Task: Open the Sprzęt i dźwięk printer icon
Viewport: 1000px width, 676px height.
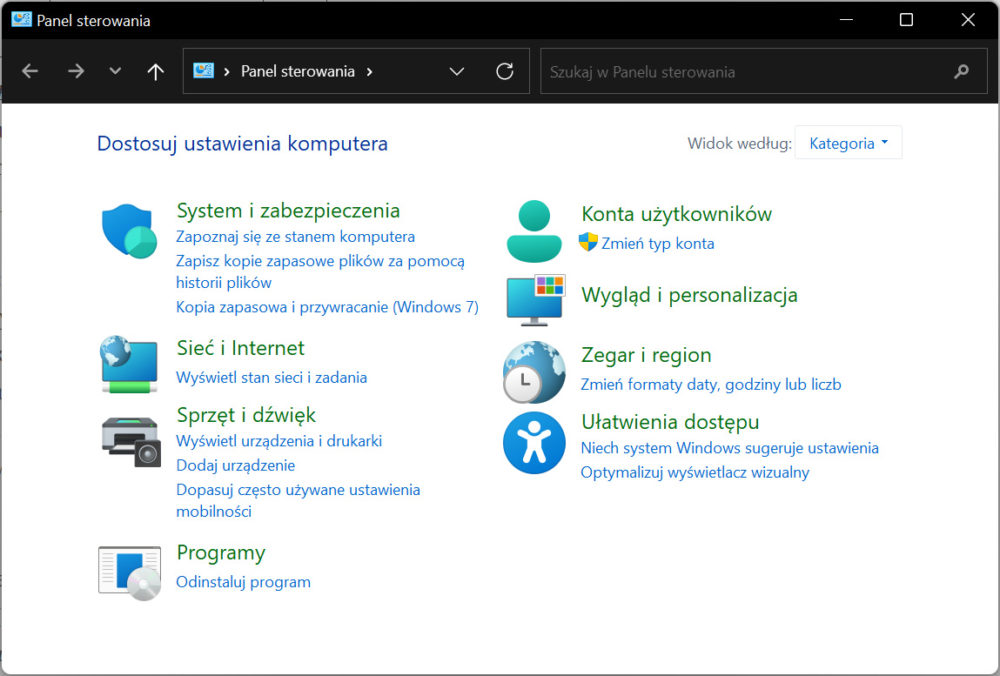Action: click(131, 441)
